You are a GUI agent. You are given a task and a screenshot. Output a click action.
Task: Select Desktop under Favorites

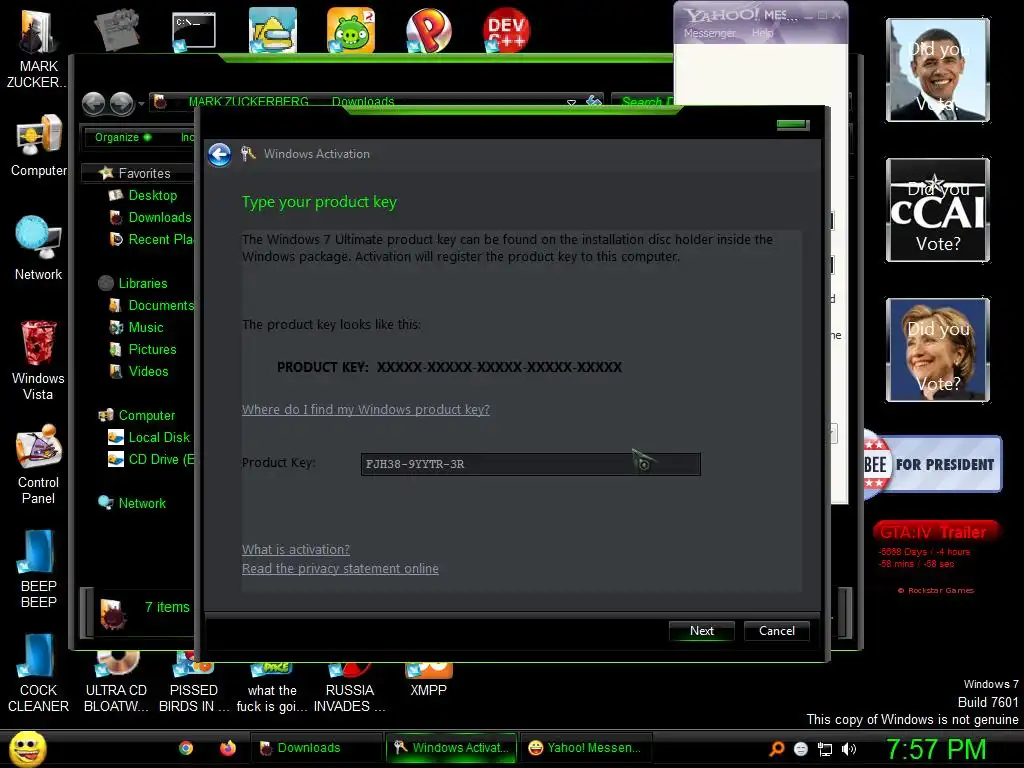coord(143,195)
